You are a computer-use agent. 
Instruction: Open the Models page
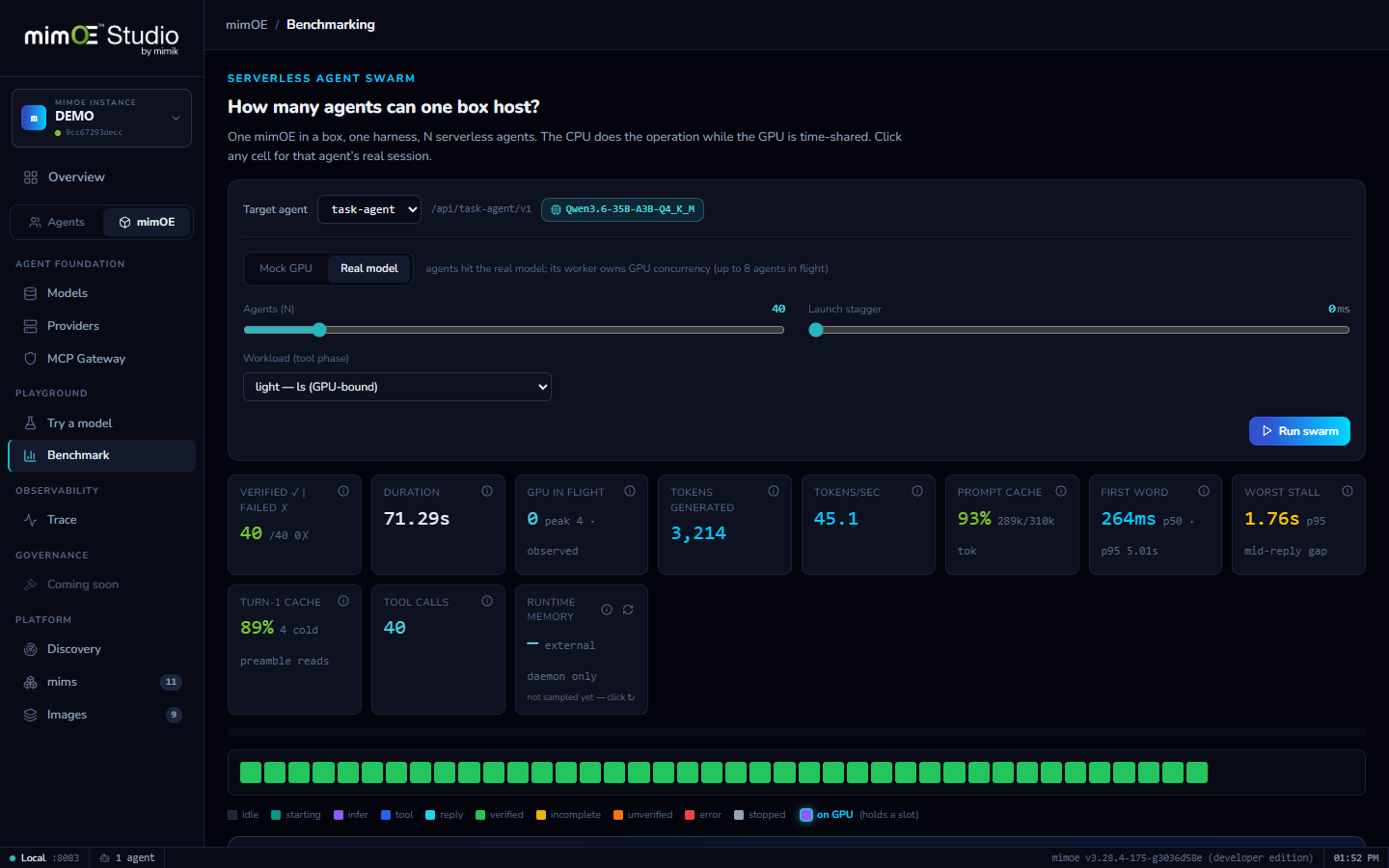coord(101,293)
